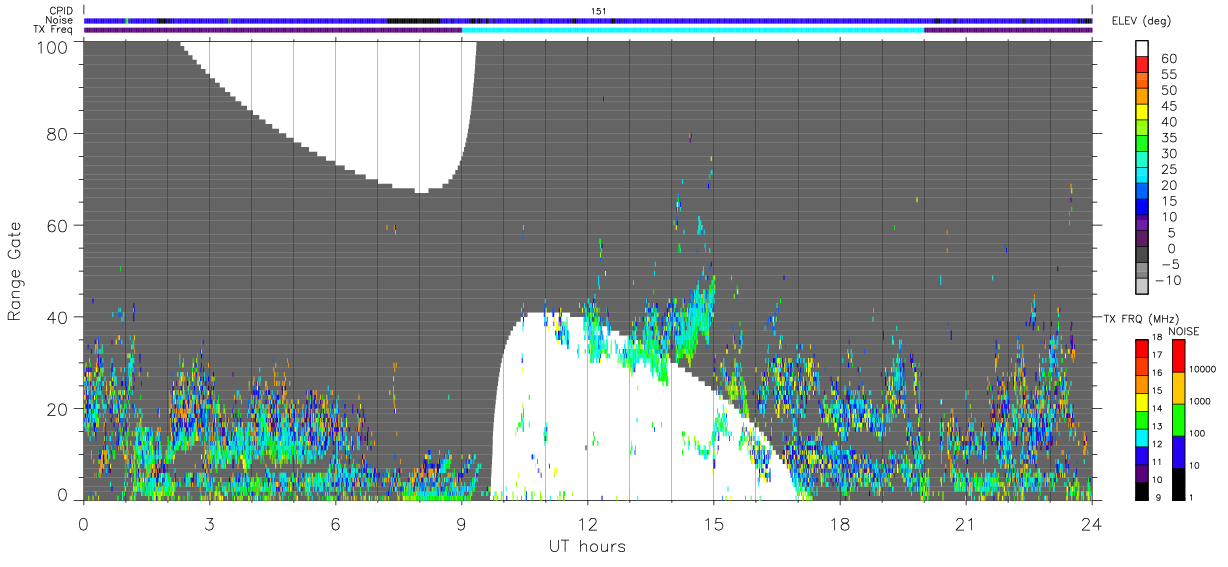
Task: Click the x-axis tick label '24'
Action: tap(1092, 524)
